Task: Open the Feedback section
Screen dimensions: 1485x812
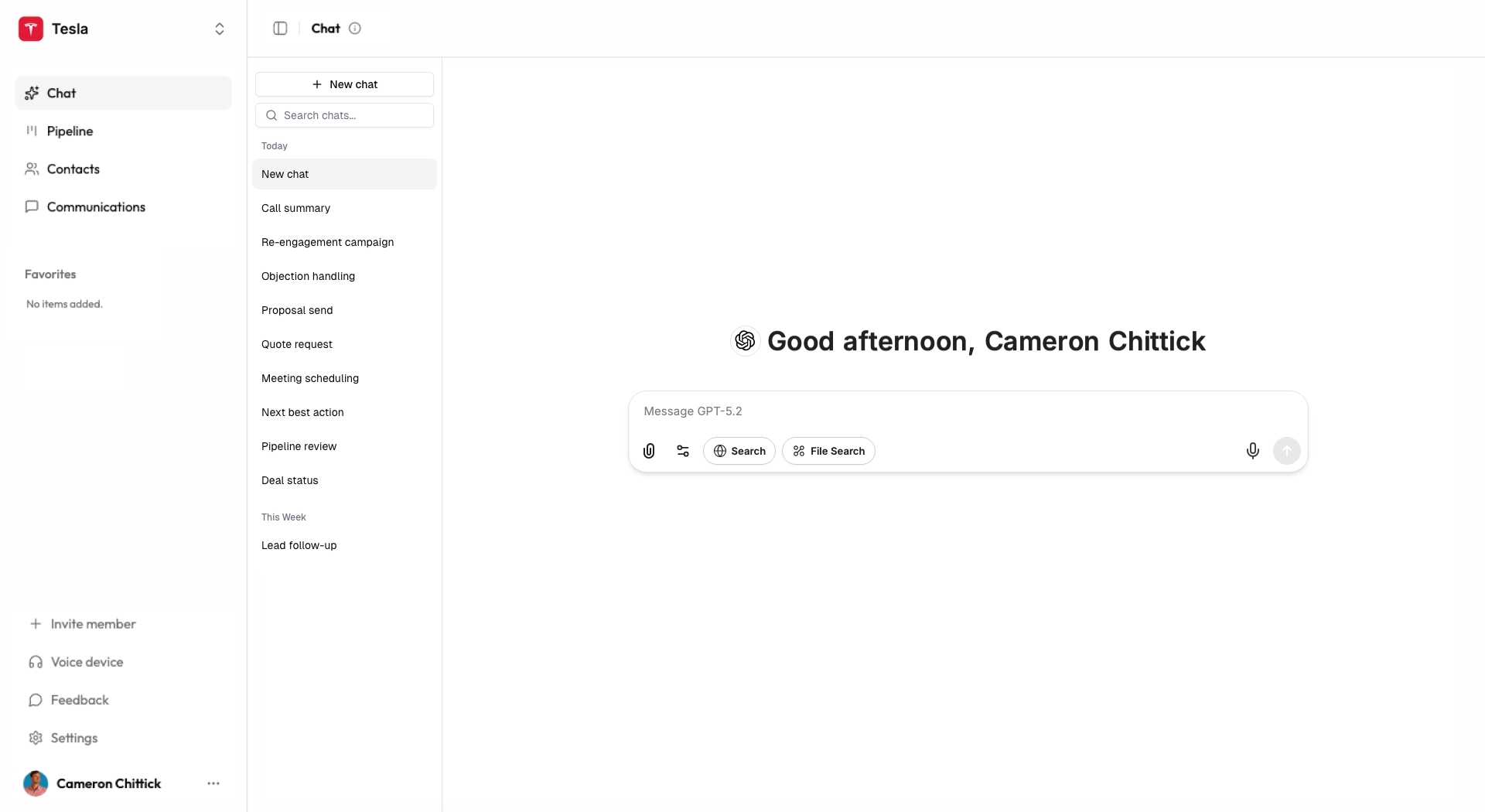Action: 79,700
